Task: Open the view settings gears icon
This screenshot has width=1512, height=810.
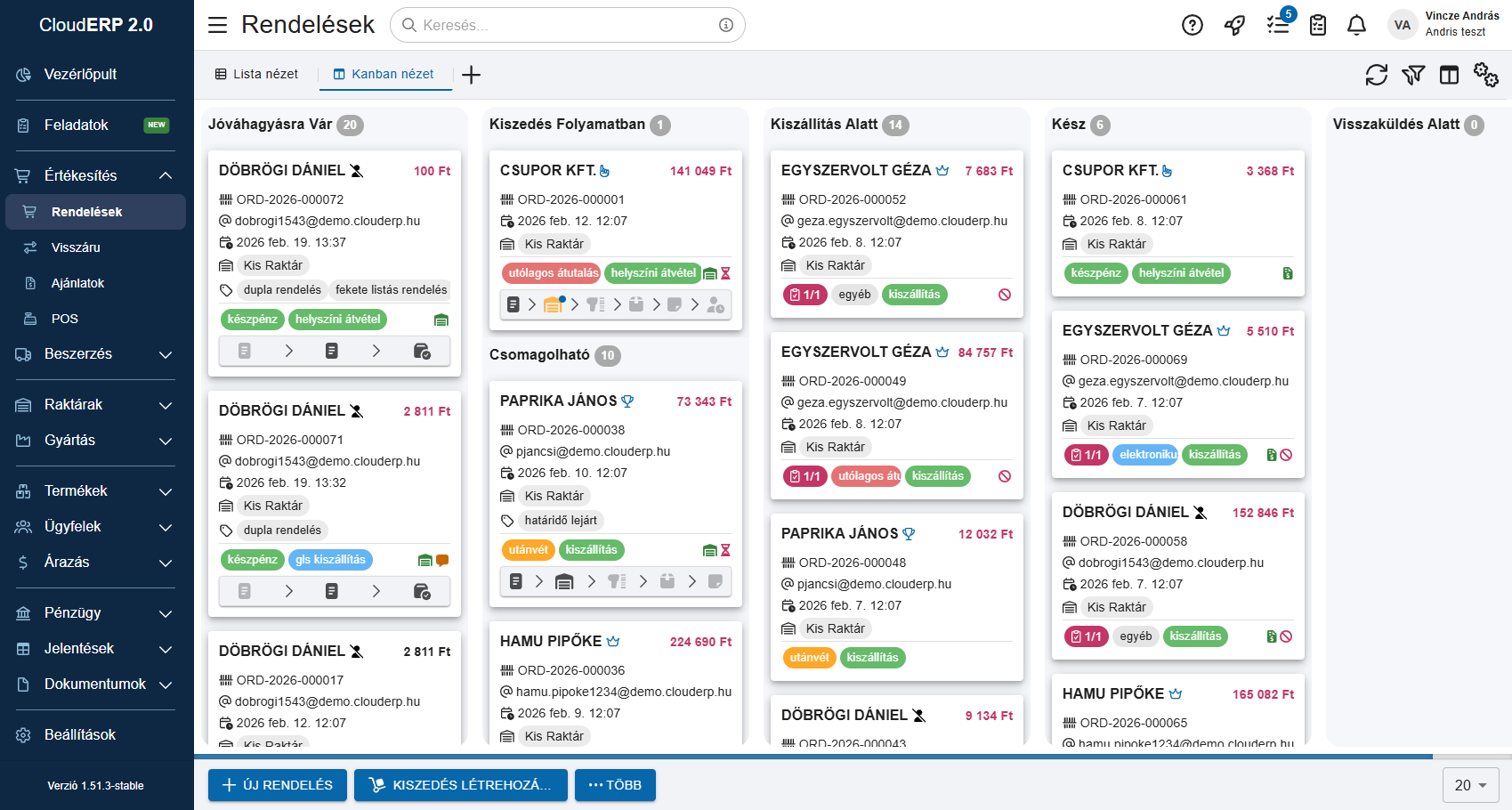Action: (x=1485, y=75)
